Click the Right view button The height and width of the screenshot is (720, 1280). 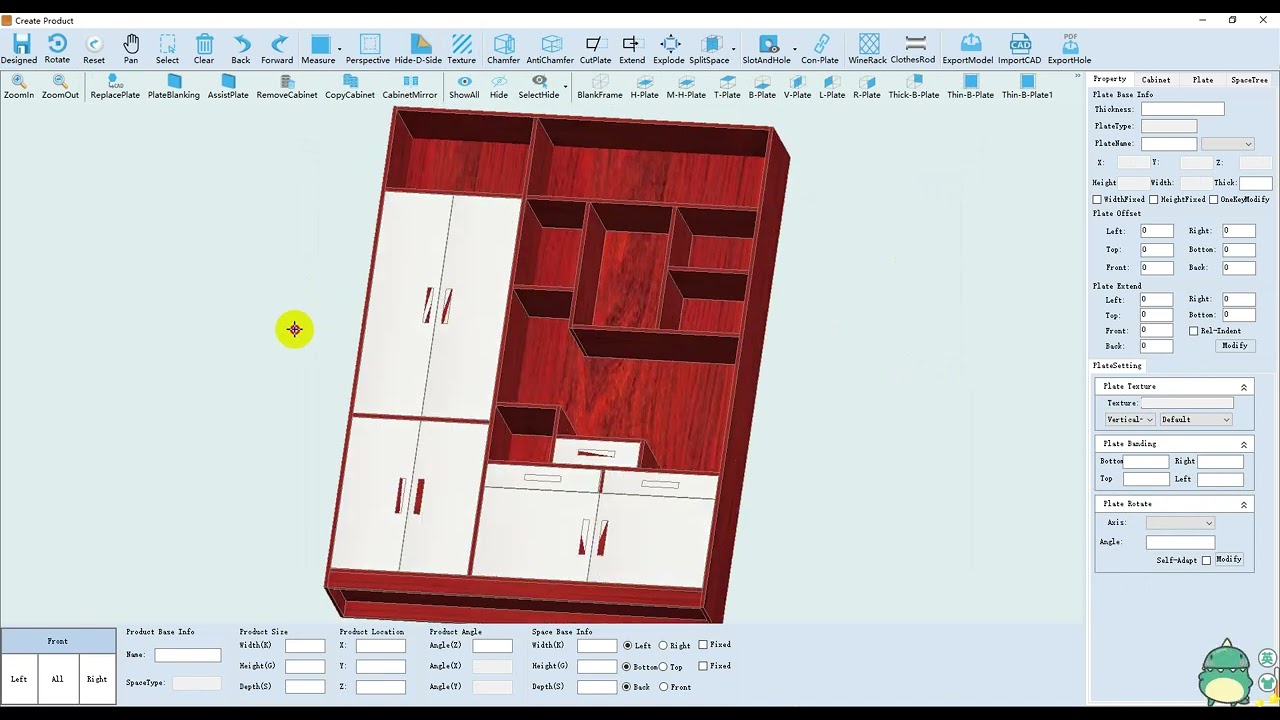[x=97, y=679]
